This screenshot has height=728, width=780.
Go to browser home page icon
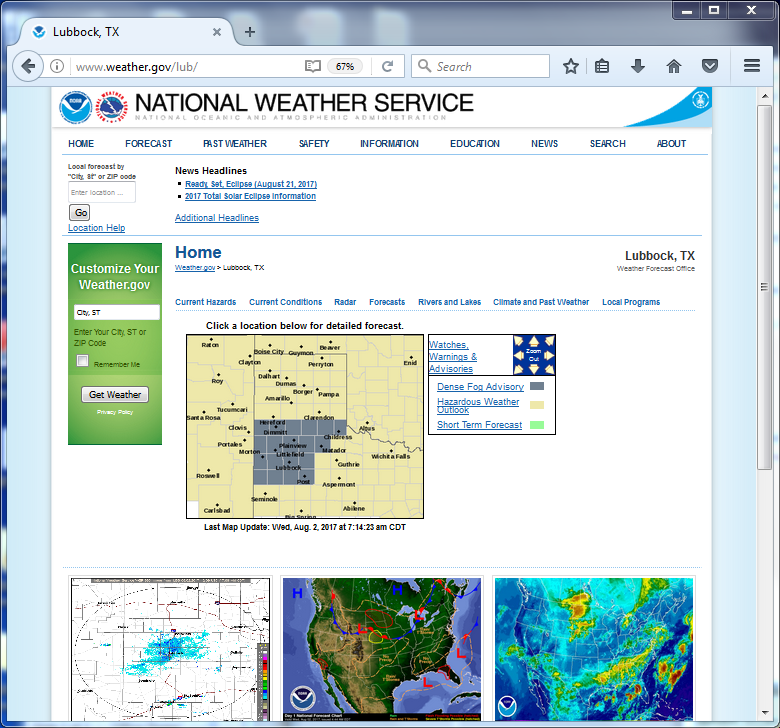pyautogui.click(x=674, y=66)
